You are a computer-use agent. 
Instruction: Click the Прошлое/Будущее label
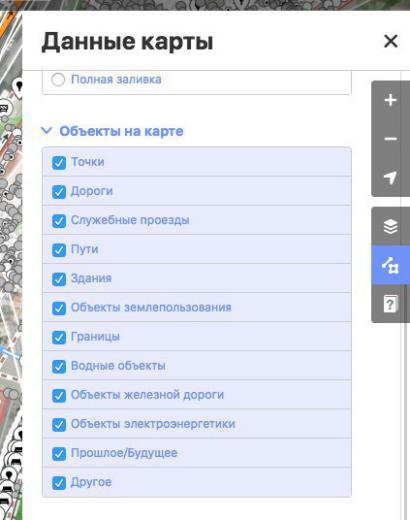(x=124, y=453)
